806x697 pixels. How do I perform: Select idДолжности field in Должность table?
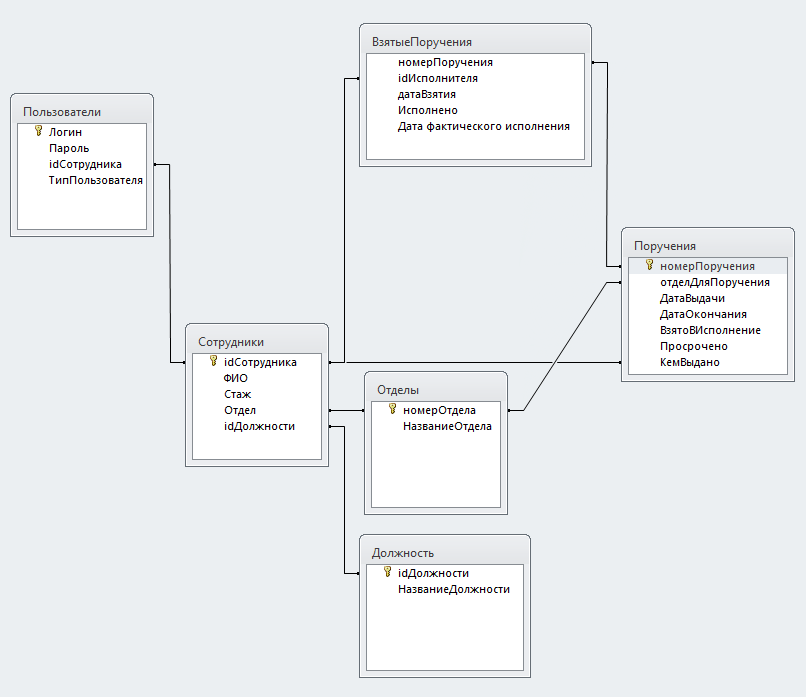433,573
